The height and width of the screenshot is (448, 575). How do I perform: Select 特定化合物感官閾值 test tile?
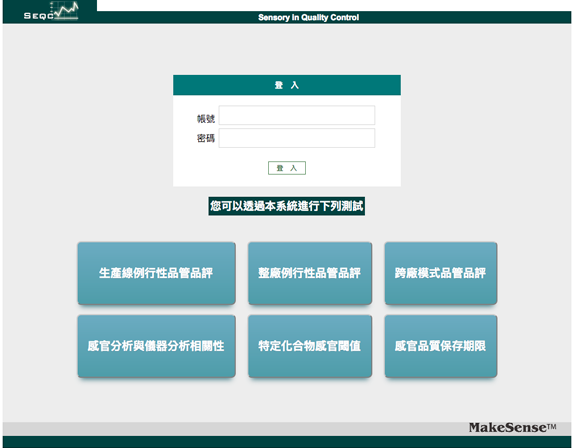click(x=310, y=346)
